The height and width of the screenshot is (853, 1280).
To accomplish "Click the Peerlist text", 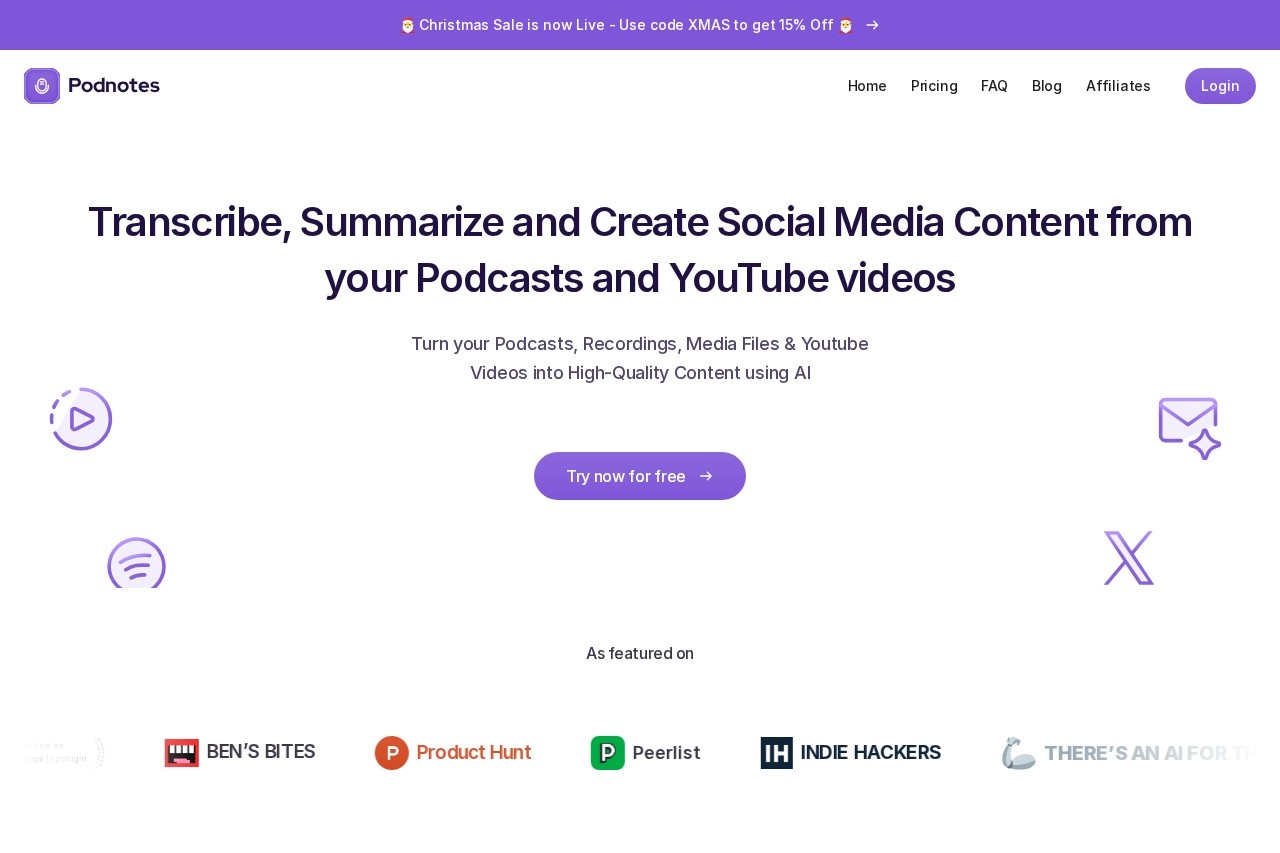I will click(x=666, y=753).
